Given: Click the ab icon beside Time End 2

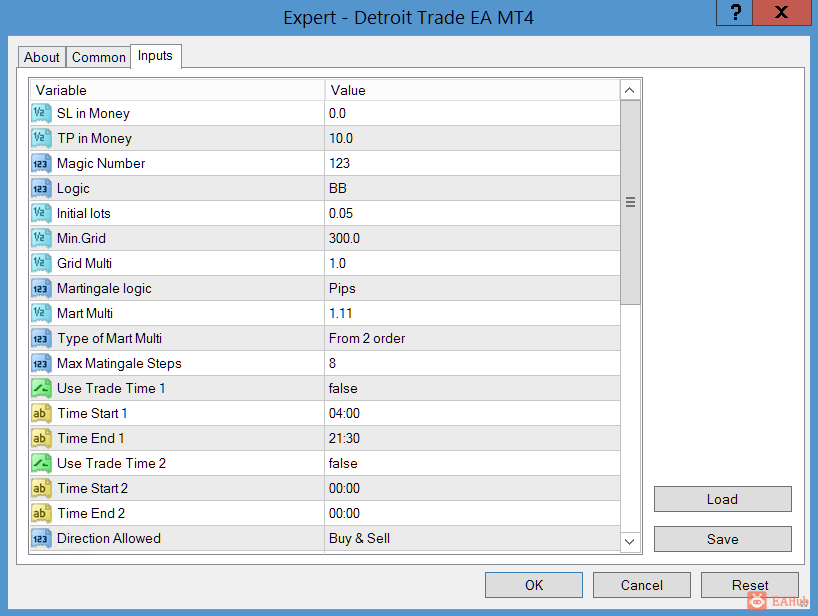Looking at the screenshot, I should (x=41, y=514).
